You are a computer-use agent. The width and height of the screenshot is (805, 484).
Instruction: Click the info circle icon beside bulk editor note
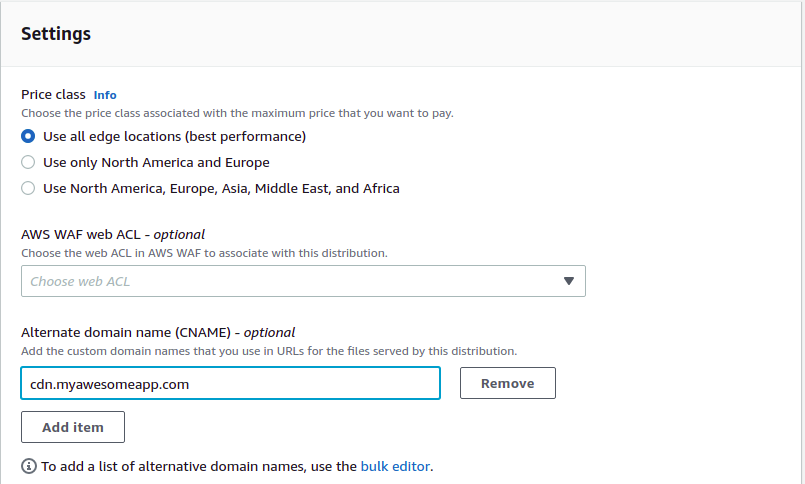pos(29,466)
